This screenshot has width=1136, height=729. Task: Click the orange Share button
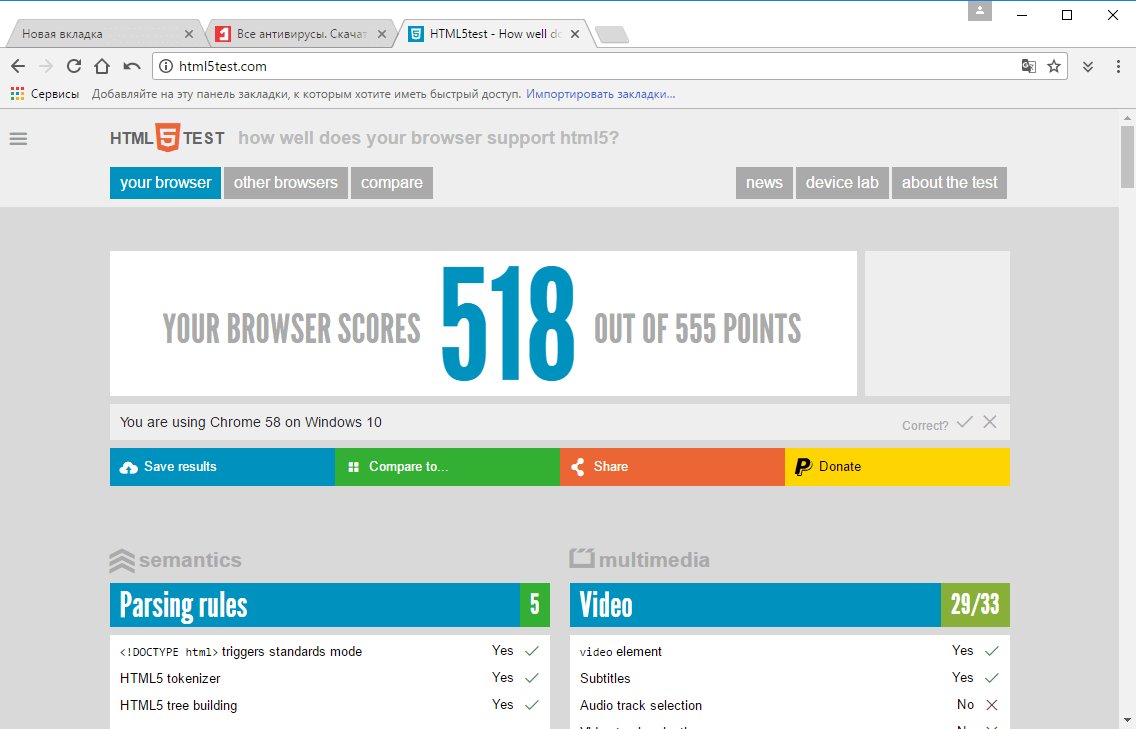(x=672, y=467)
